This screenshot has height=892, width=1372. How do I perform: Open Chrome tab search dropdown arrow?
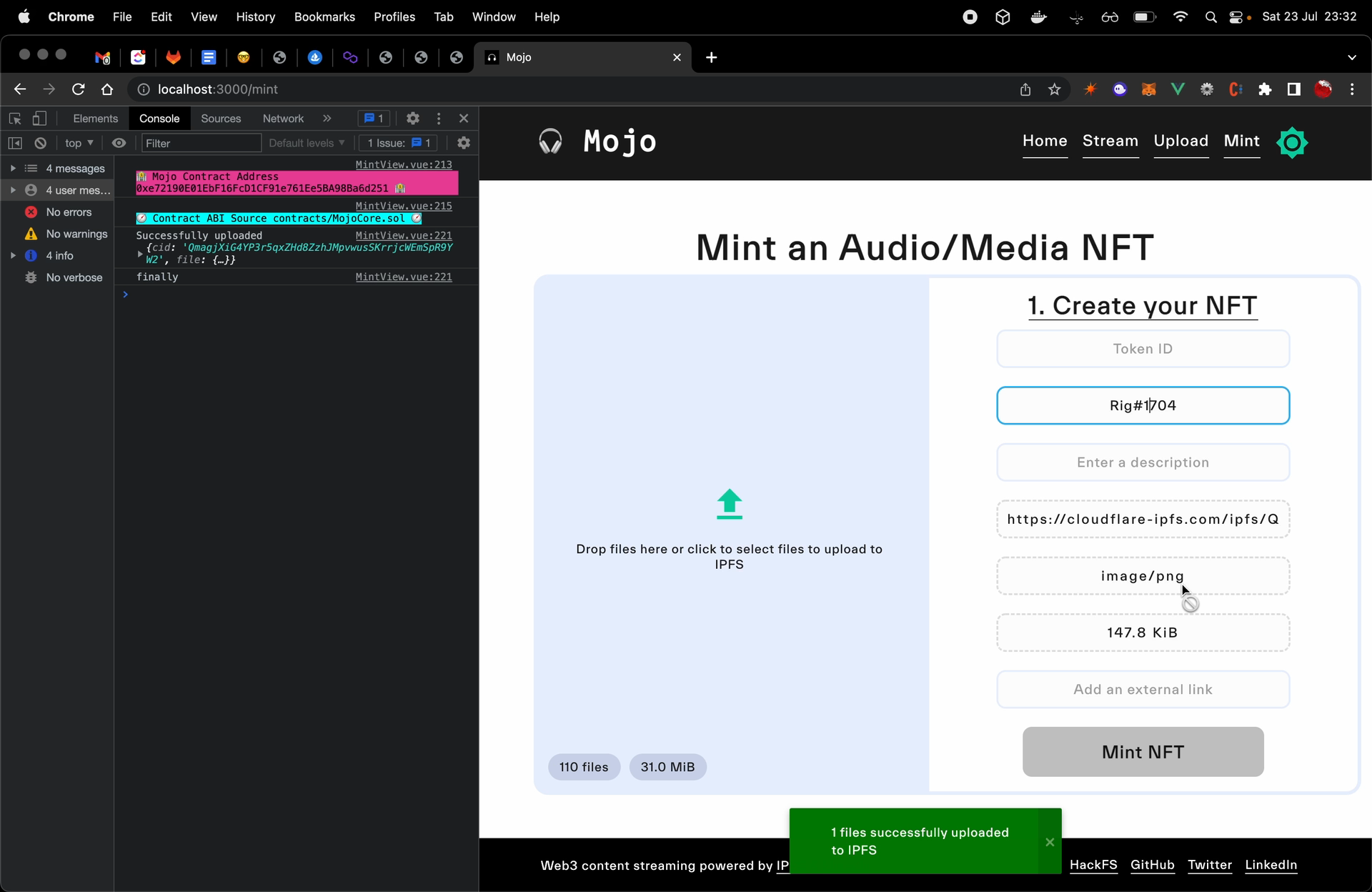click(1351, 57)
